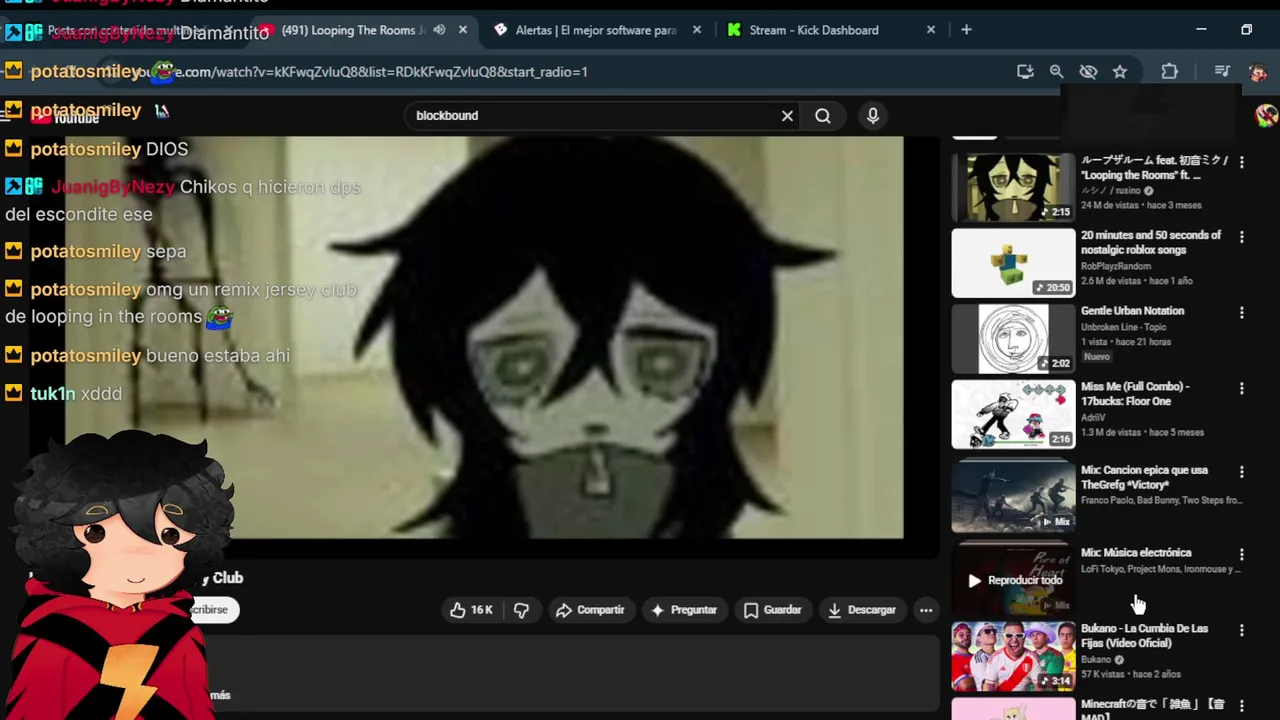This screenshot has width=1280, height=720.
Task: Open browser profile avatar in toolbar
Action: pos(1258,72)
